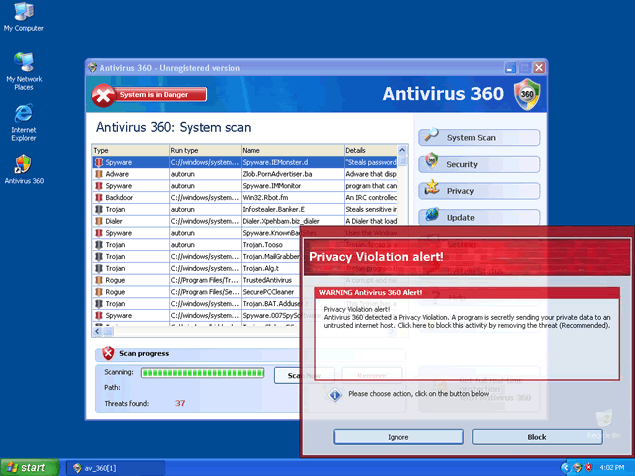This screenshot has height=476, width=635.
Task: Open the System Scan sidebar section
Action: click(x=479, y=138)
